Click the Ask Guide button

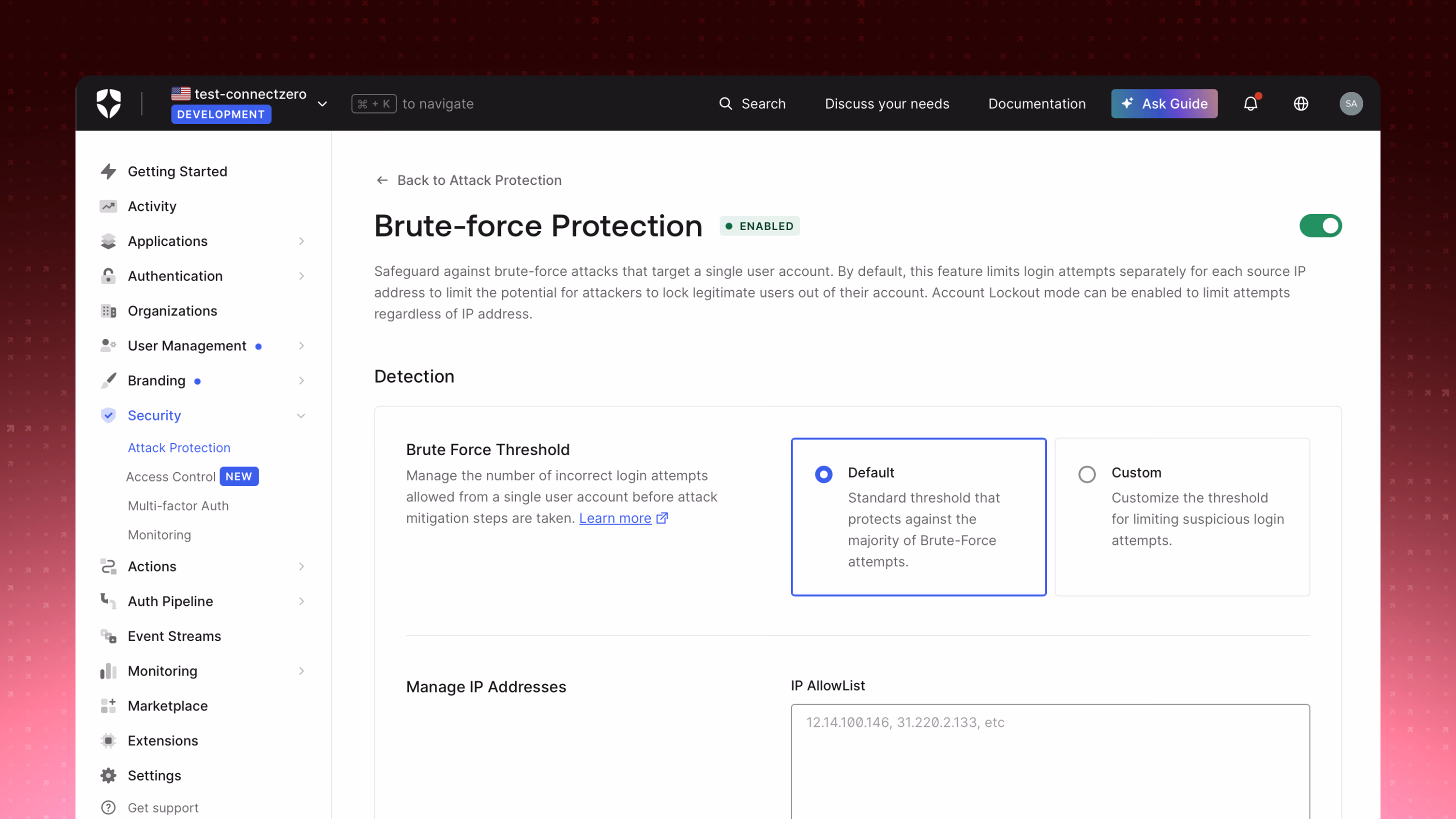(x=1164, y=103)
